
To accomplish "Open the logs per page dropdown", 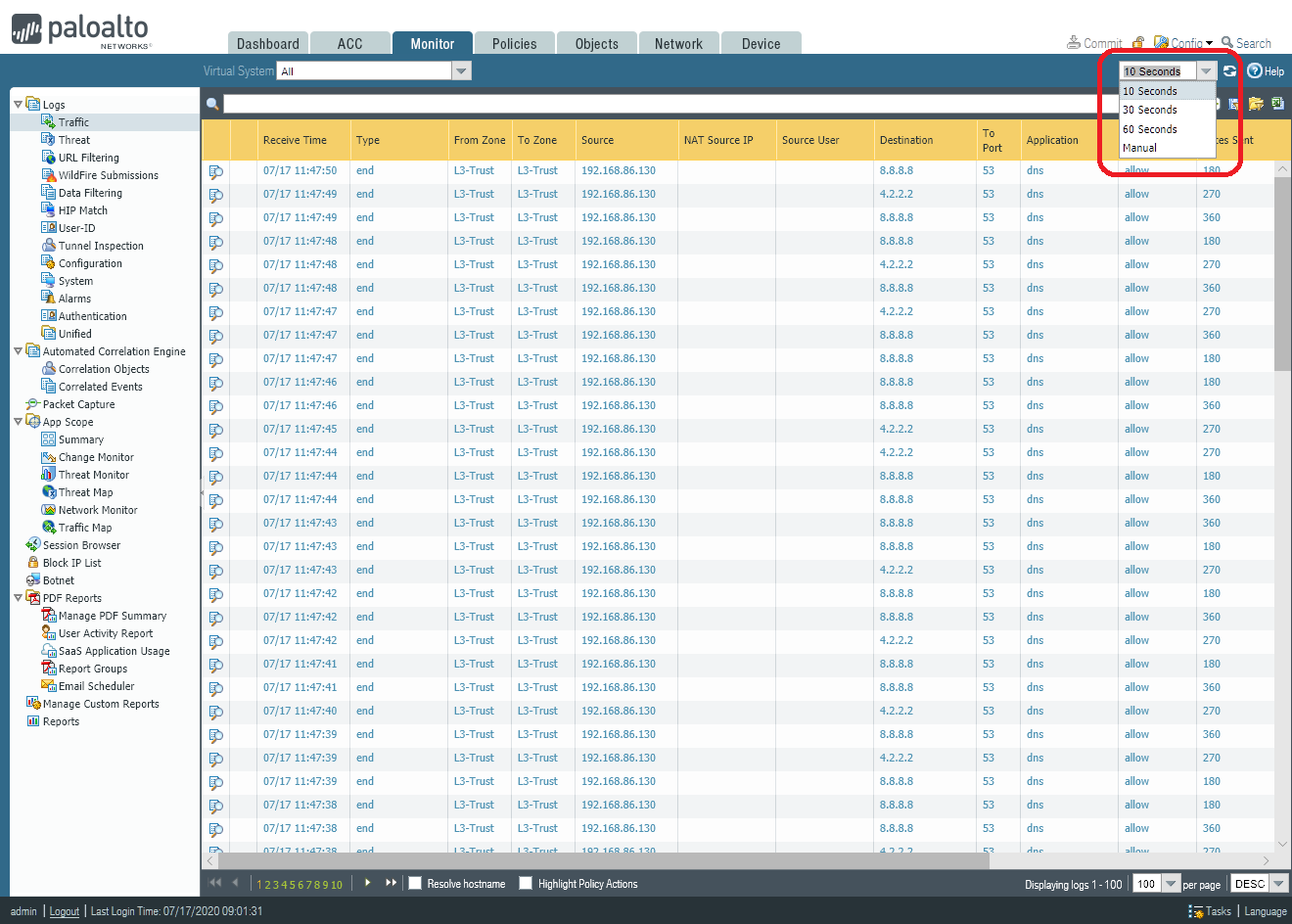I will pos(1171,884).
